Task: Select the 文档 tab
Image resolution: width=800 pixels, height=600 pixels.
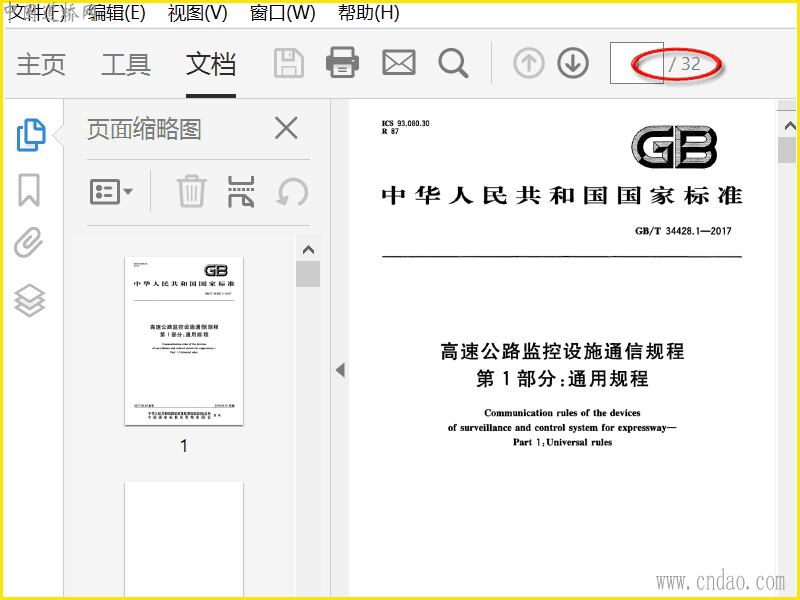Action: coord(211,65)
